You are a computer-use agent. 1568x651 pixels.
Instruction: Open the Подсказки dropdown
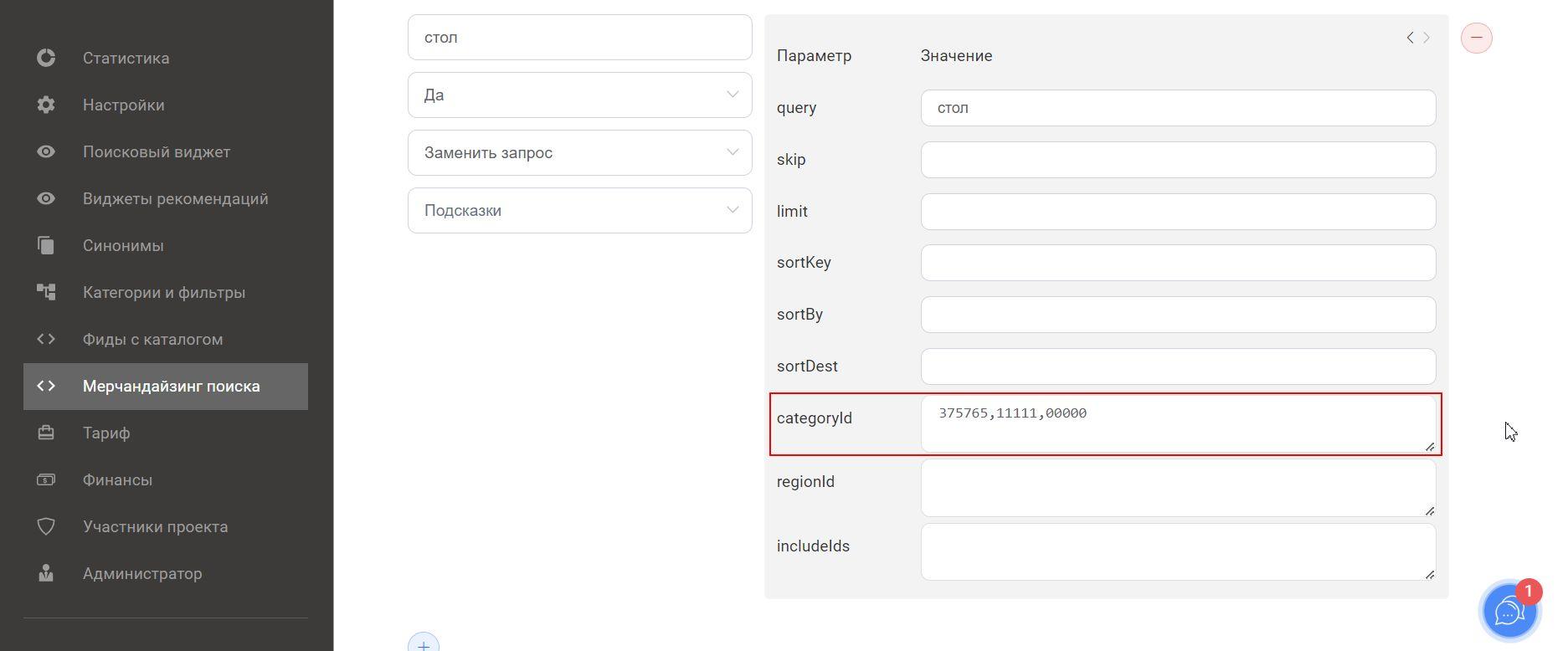coord(579,210)
